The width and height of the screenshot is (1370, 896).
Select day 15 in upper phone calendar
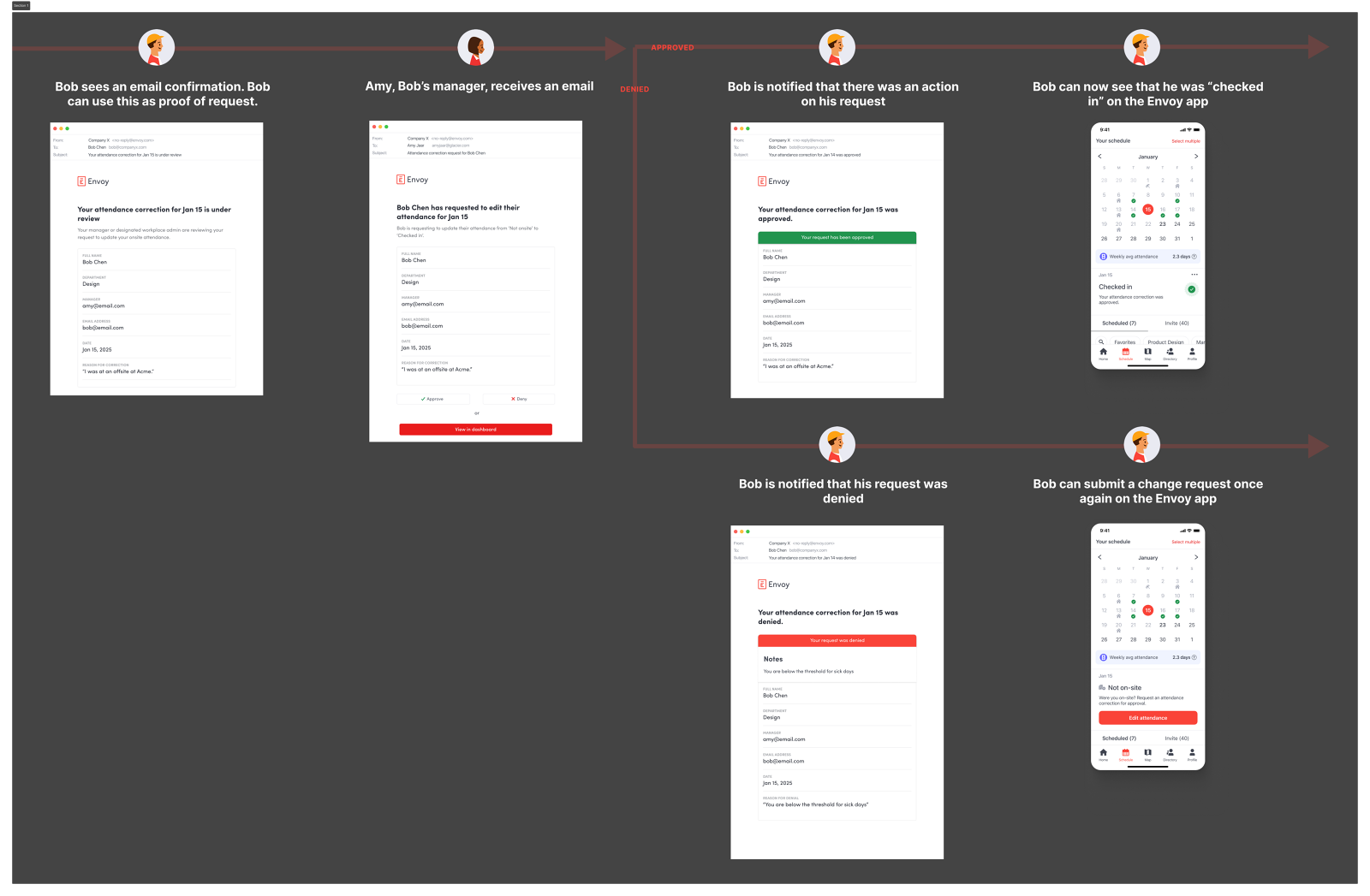[1147, 210]
